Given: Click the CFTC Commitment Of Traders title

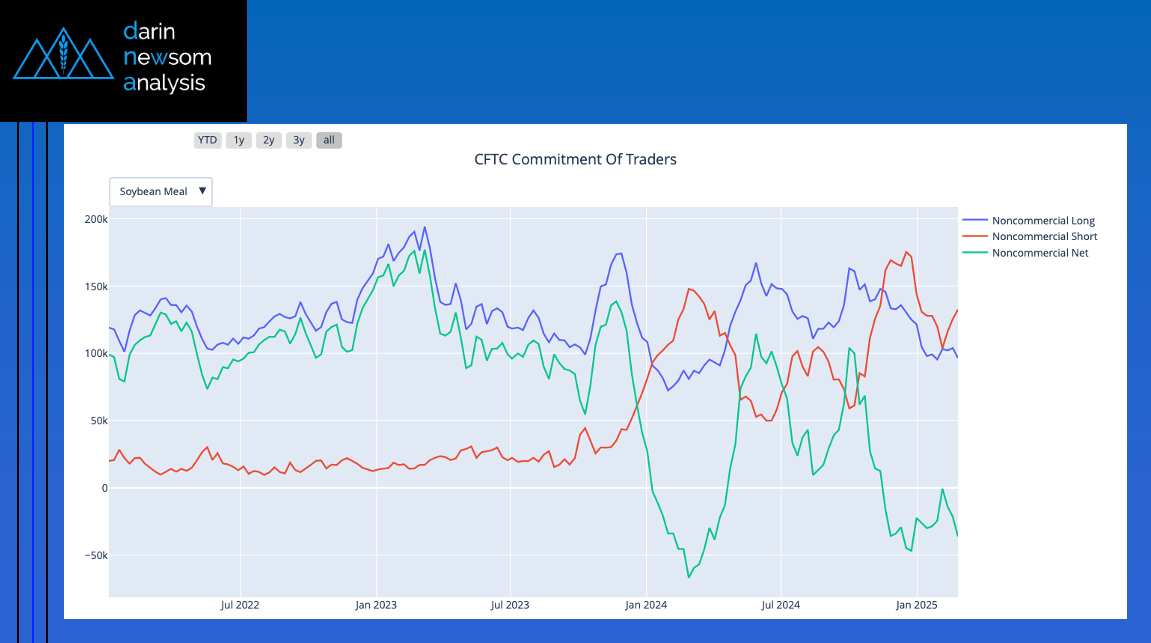Looking at the screenshot, I should click(x=576, y=159).
